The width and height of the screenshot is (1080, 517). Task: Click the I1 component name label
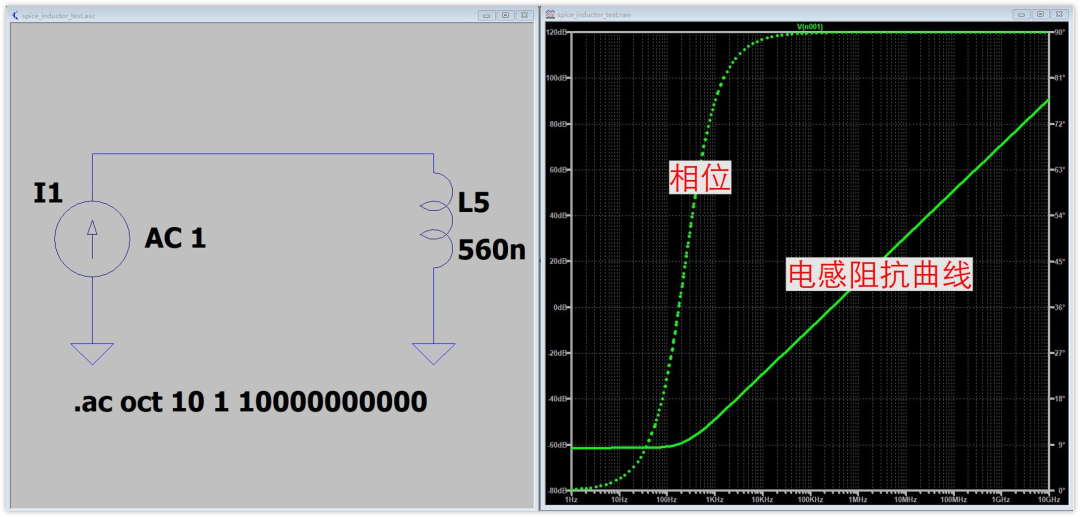48,193
